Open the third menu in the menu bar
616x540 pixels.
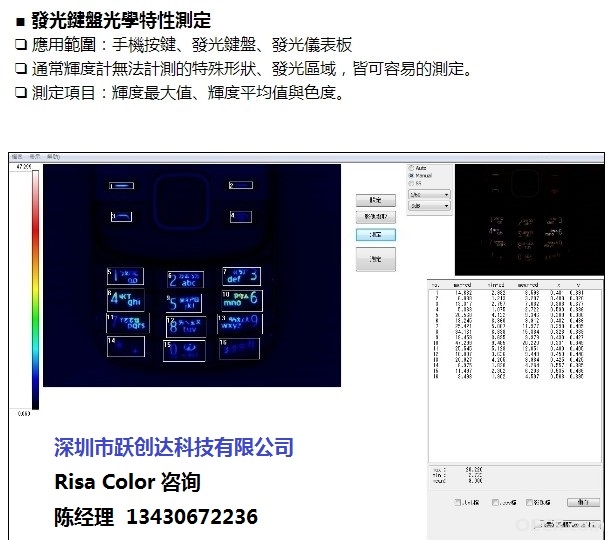(x=53, y=157)
